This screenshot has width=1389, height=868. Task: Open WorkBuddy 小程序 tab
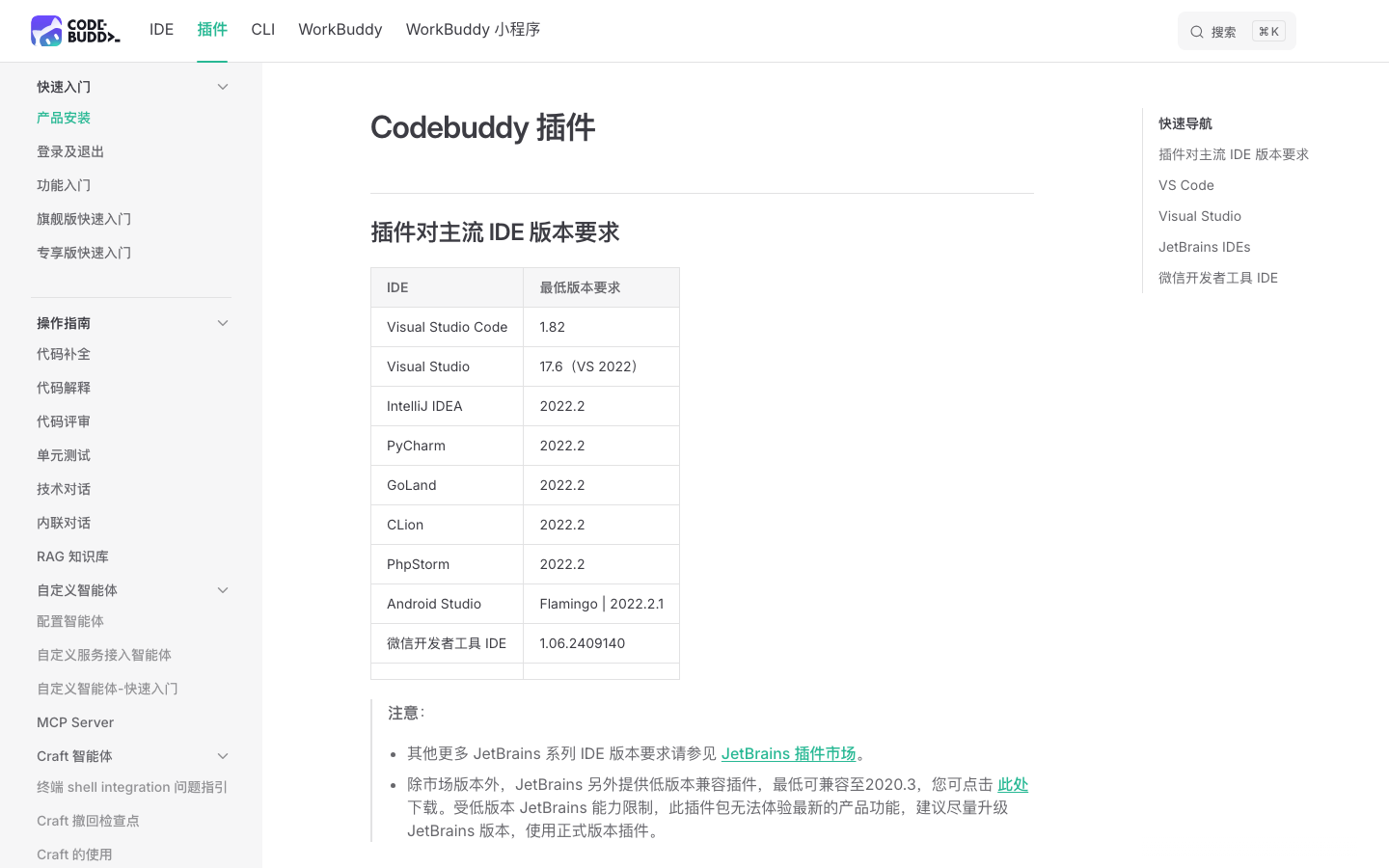pyautogui.click(x=473, y=30)
